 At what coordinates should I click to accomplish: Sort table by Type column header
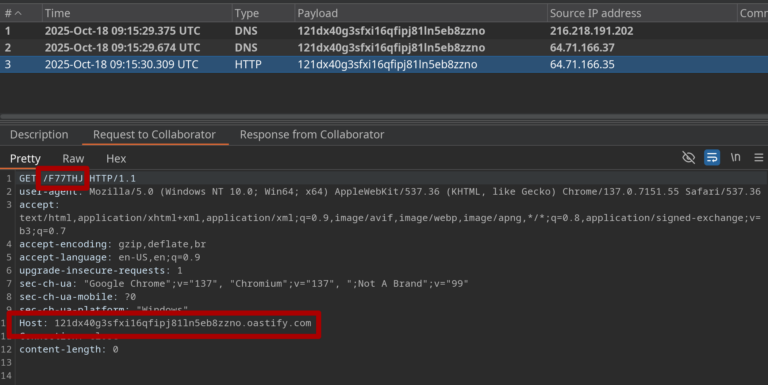(263, 13)
